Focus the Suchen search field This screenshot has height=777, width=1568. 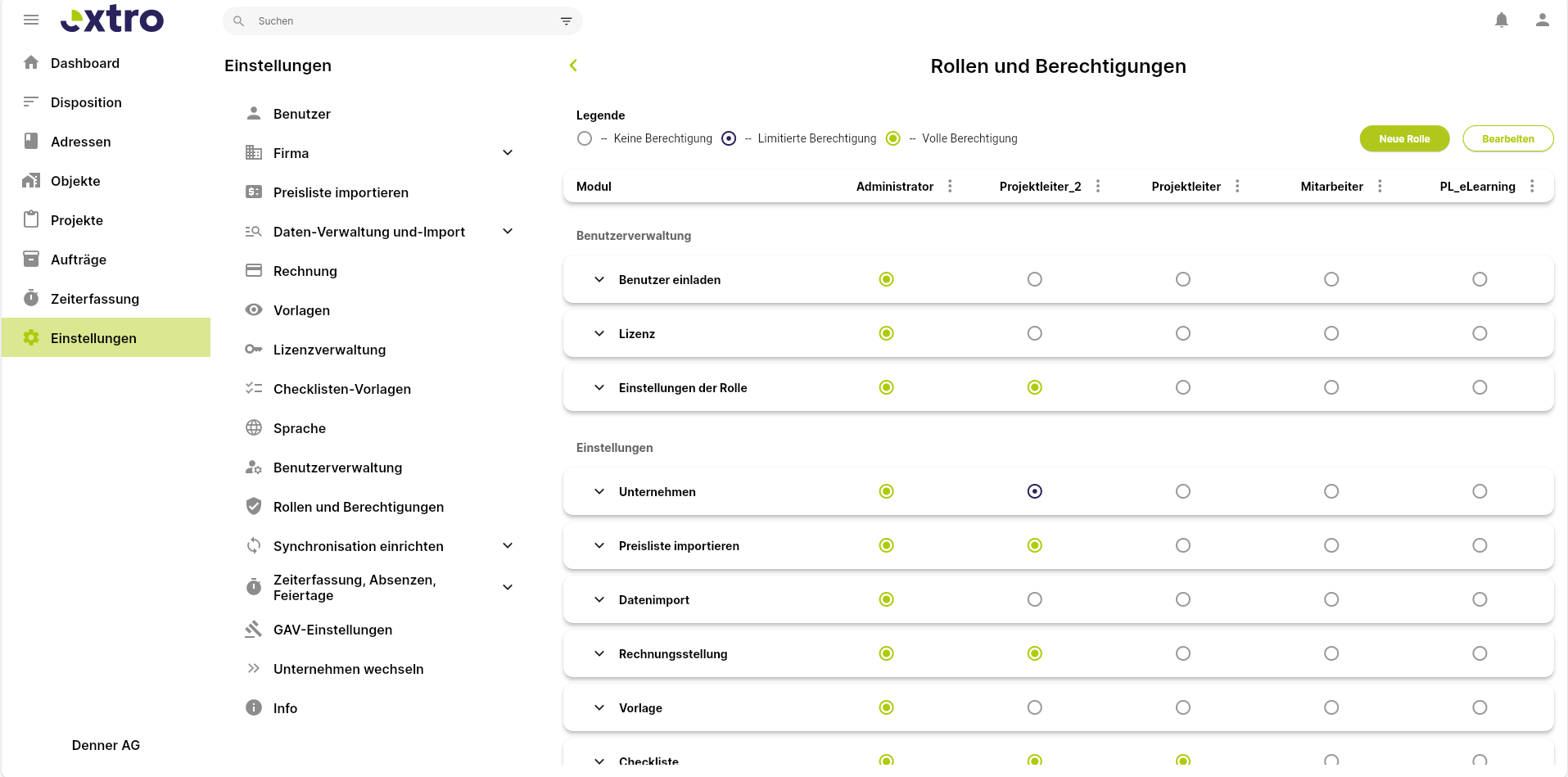(x=402, y=21)
